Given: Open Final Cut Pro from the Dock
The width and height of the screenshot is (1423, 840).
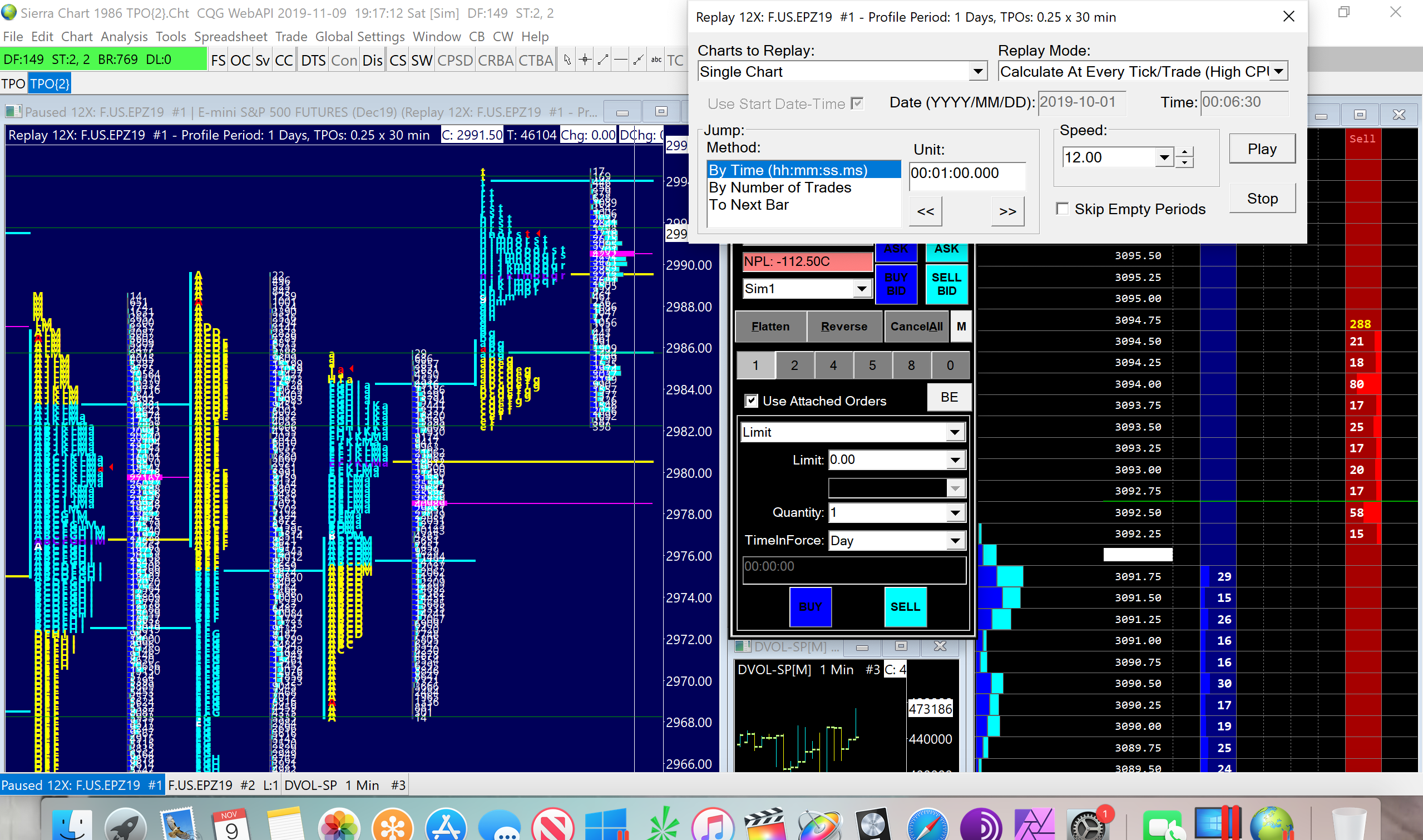Looking at the screenshot, I should (x=766, y=826).
